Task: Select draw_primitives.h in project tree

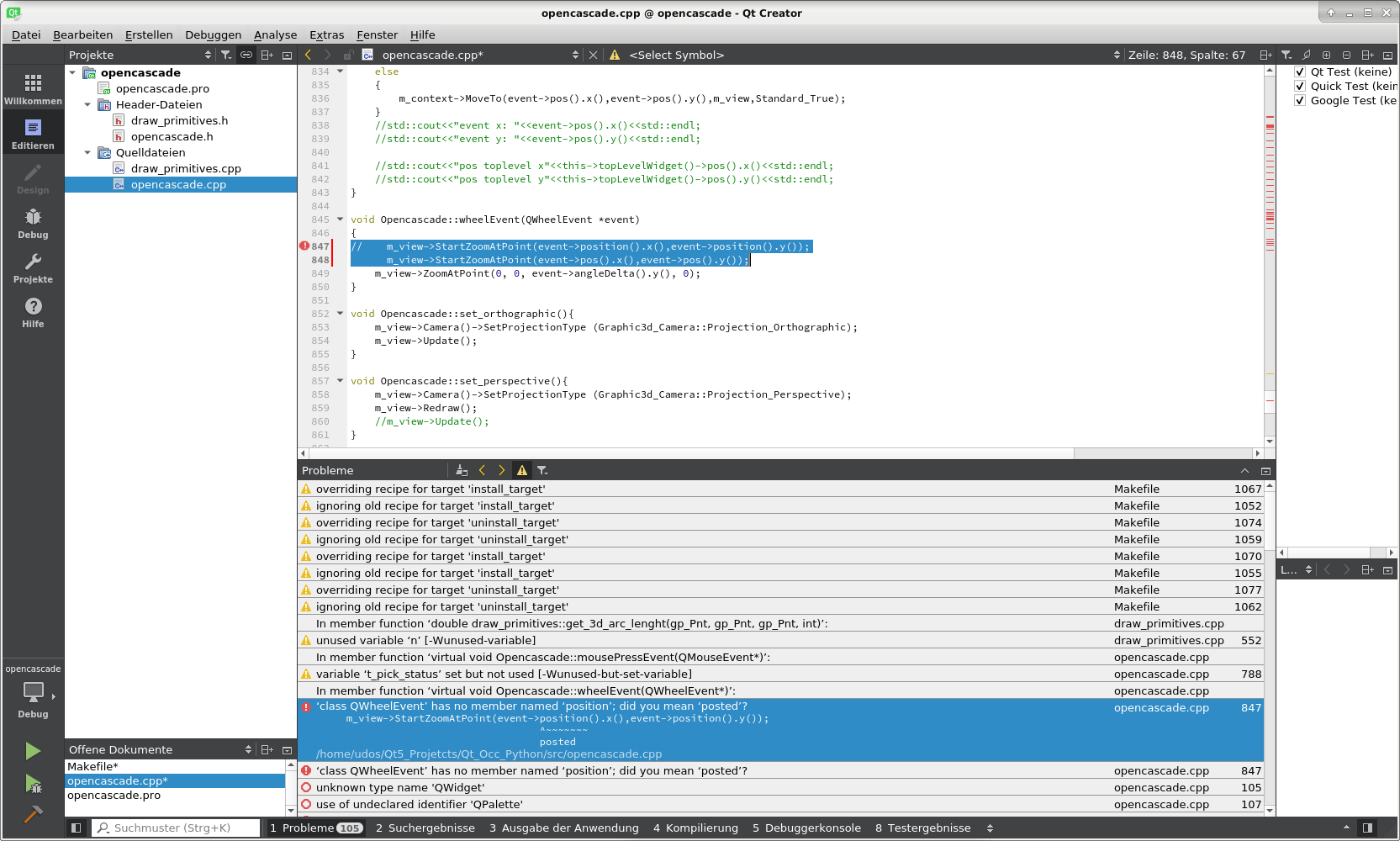Action: pos(179,120)
